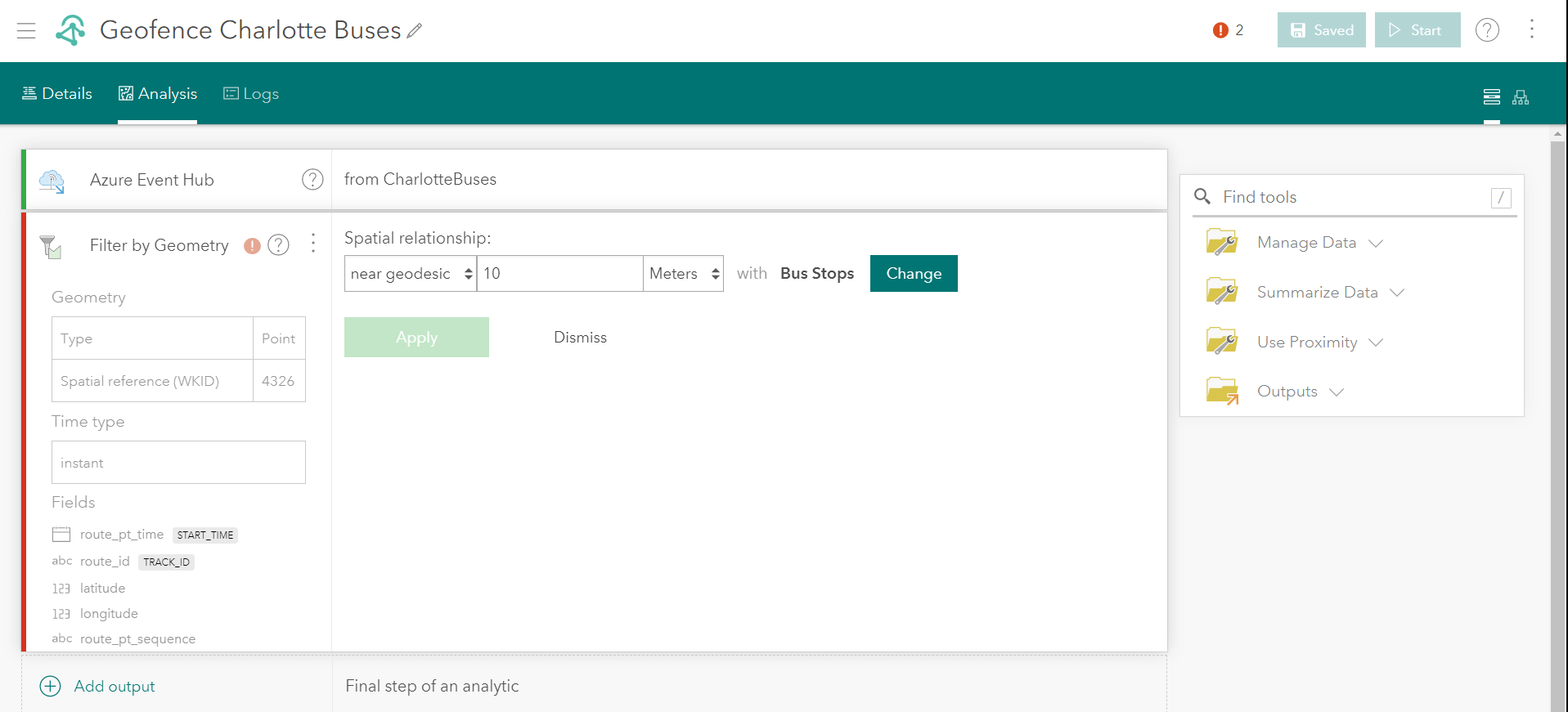Open the Meters distance unit dropdown
This screenshot has width=1568, height=712.
683,274
